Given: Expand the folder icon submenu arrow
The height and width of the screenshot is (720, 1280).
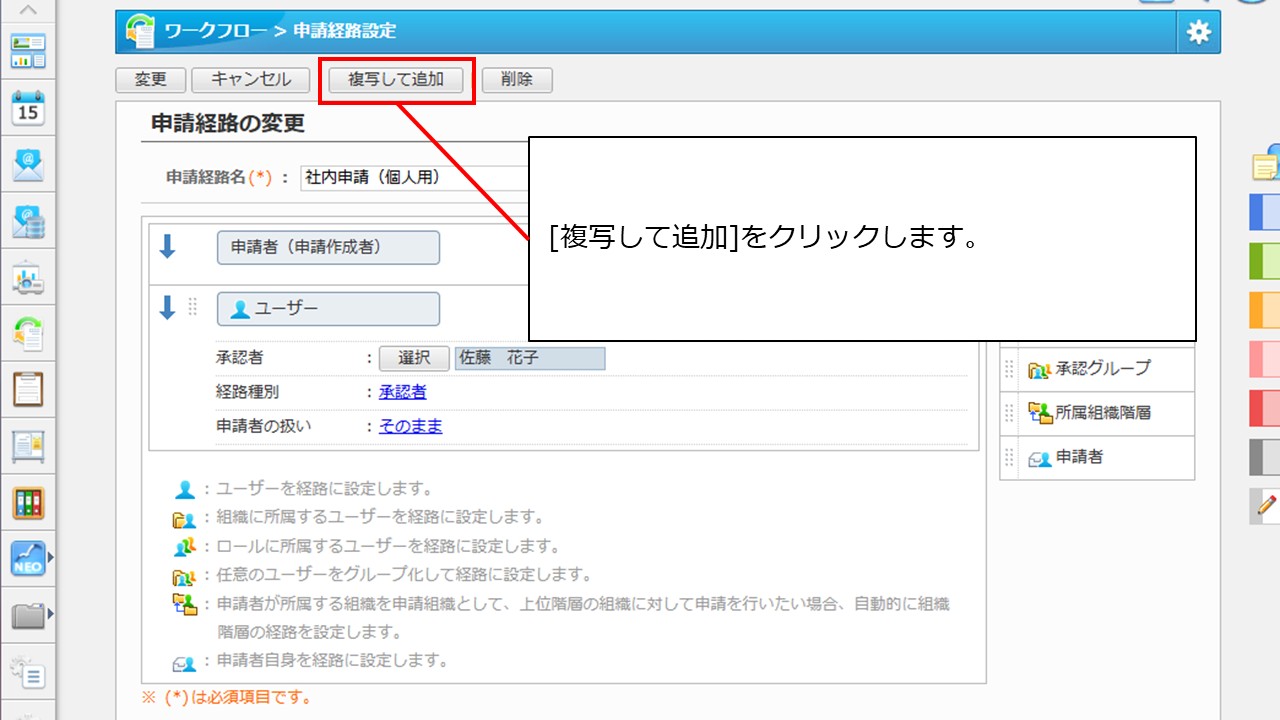Looking at the screenshot, I should coord(51,614).
